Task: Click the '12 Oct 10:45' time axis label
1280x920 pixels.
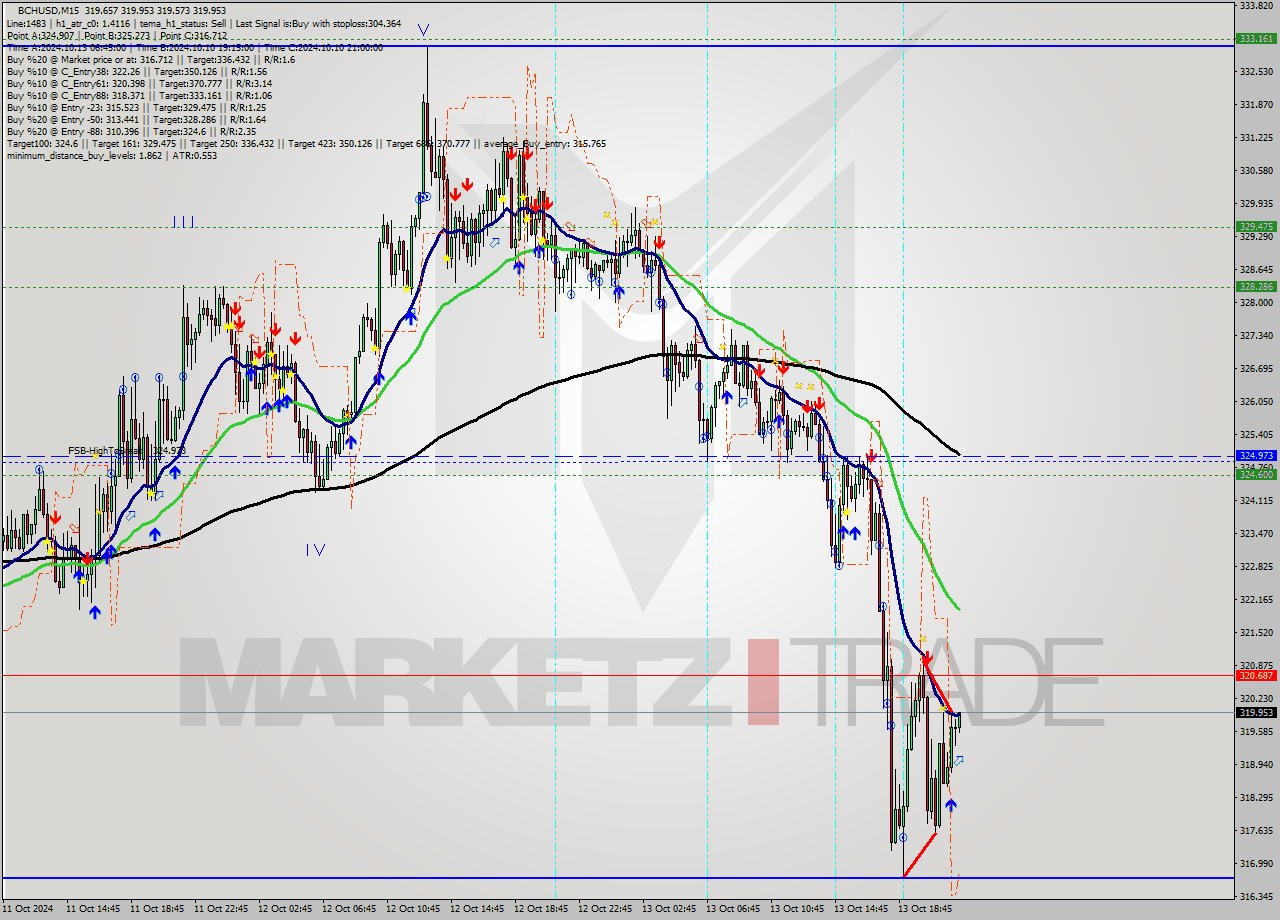Action: click(413, 909)
